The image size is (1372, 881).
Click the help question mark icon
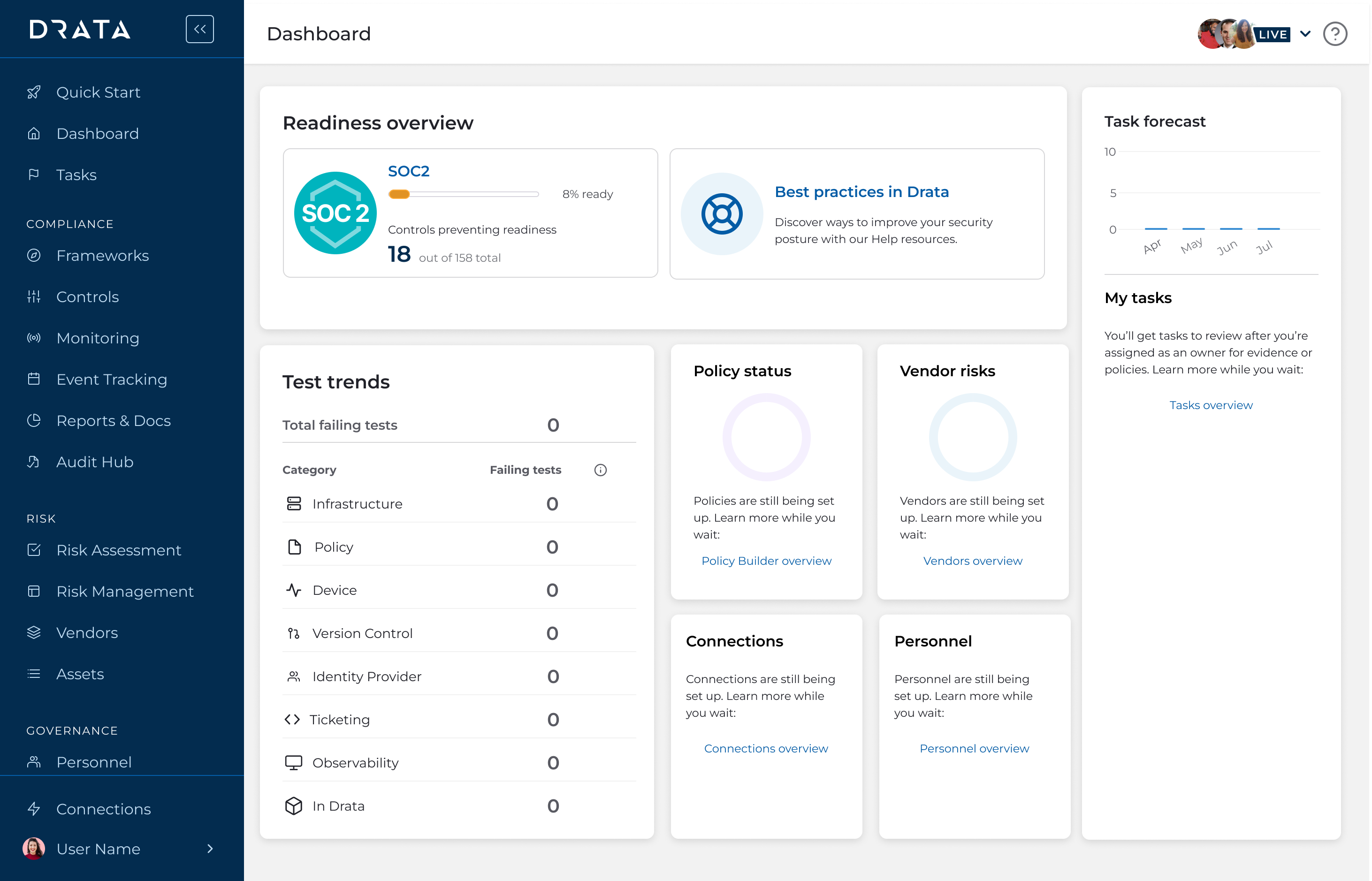pyautogui.click(x=1335, y=34)
